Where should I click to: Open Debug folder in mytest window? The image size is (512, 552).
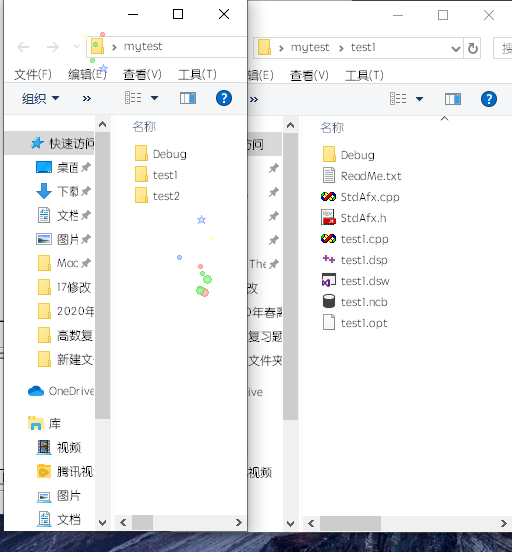[x=161, y=154]
